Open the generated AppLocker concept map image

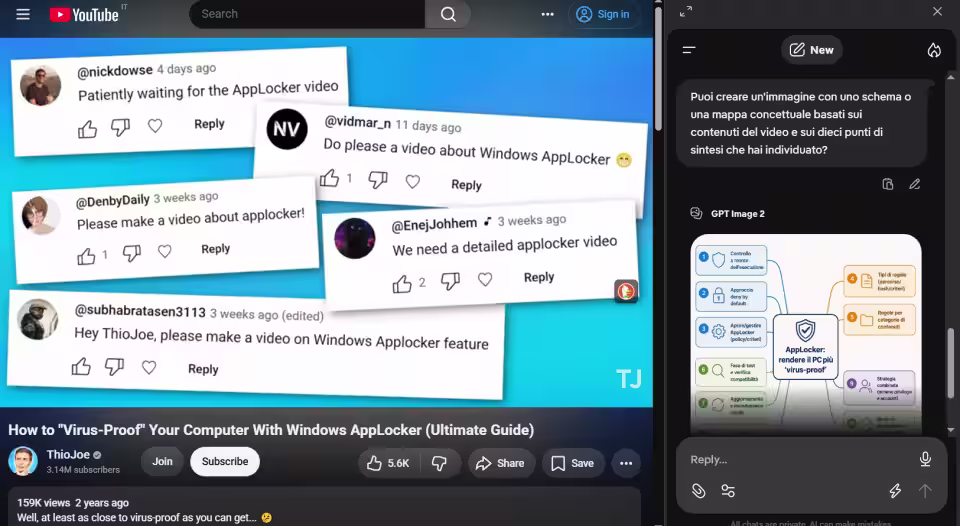pos(806,334)
